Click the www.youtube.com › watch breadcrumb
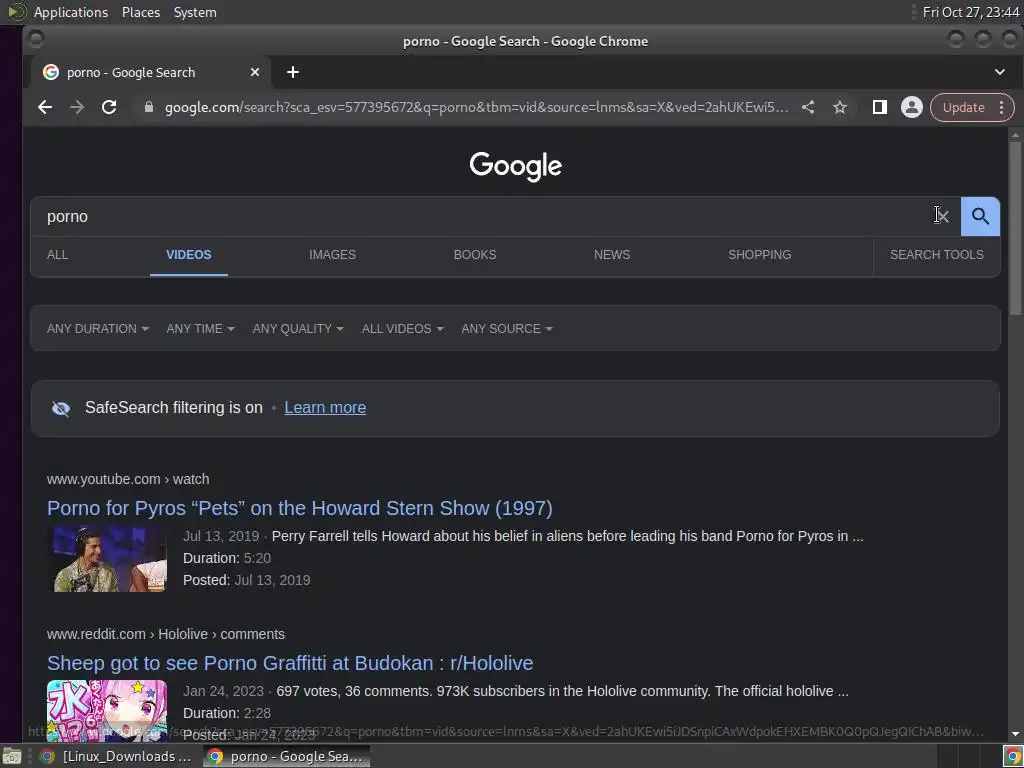 pos(128,479)
